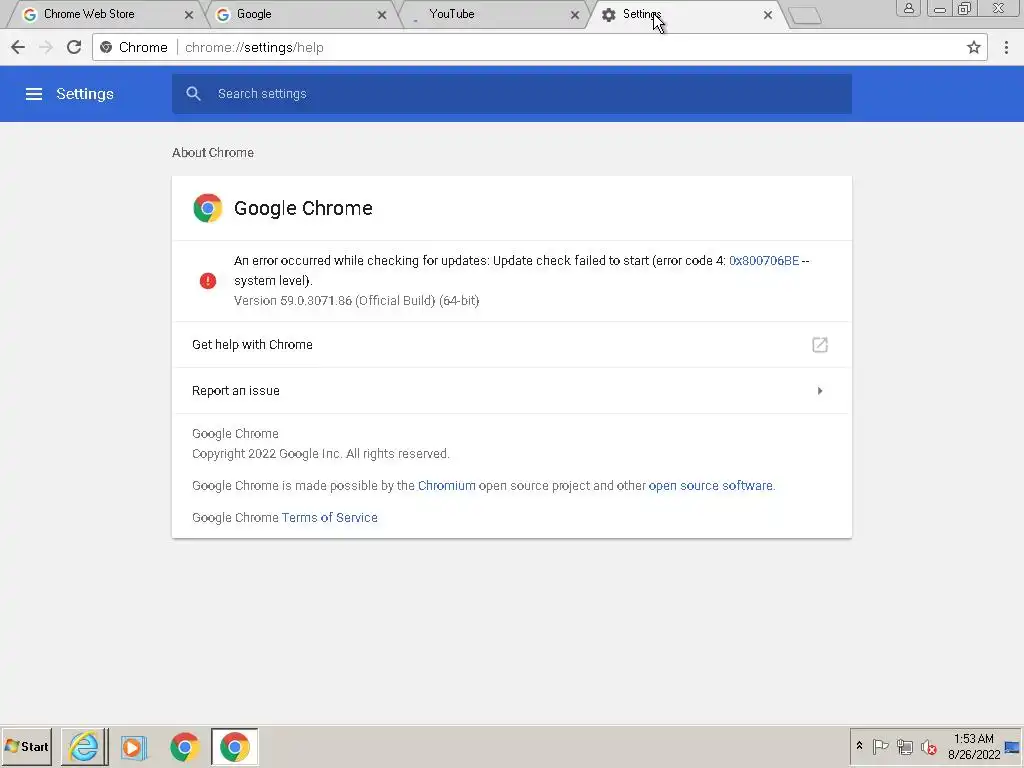Launch Windows Media Player from taskbar
This screenshot has width=1024, height=768.
[133, 746]
